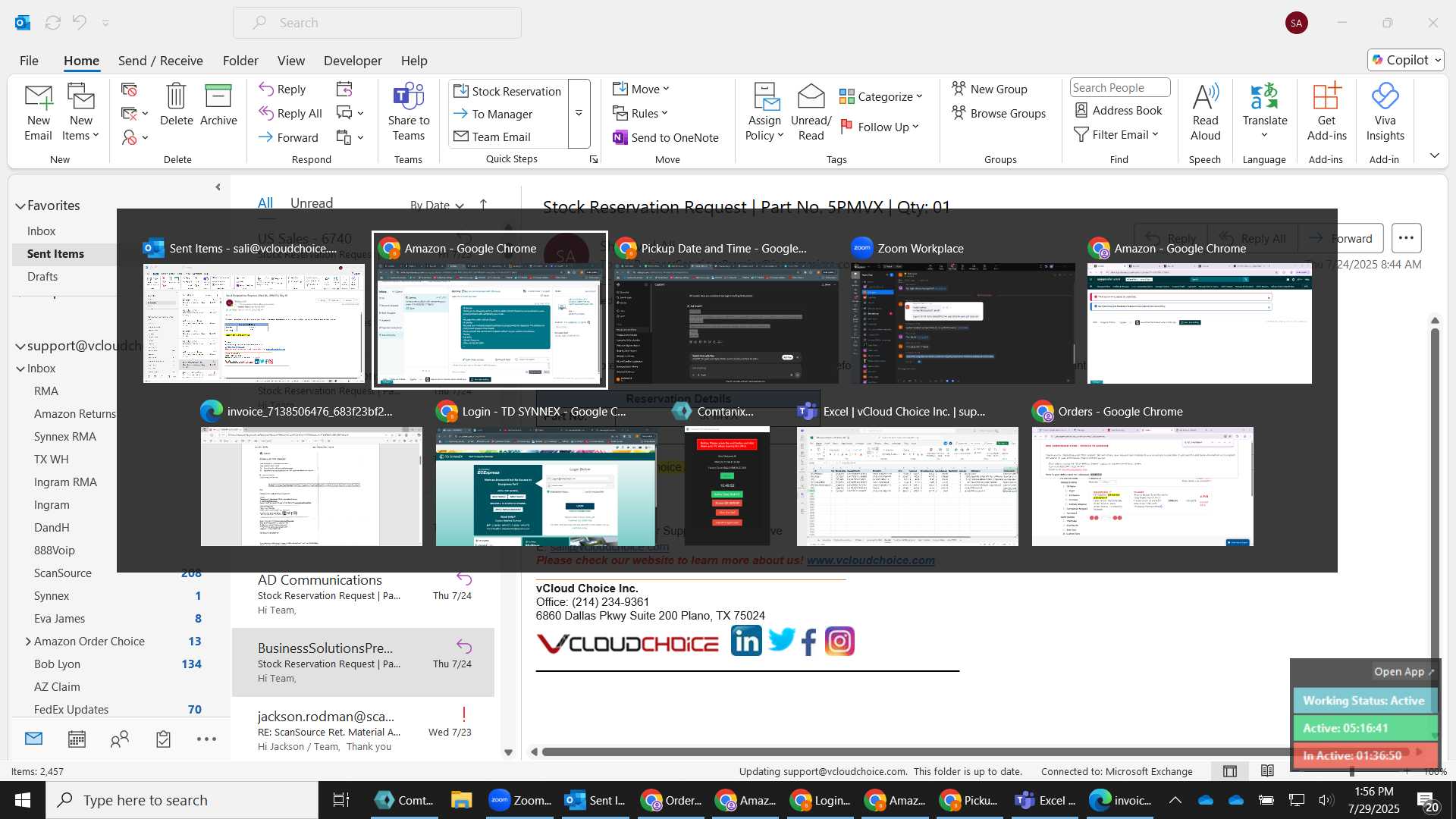Click the Archive icon
Viewport: 1456px width, 819px height.
pos(218,105)
